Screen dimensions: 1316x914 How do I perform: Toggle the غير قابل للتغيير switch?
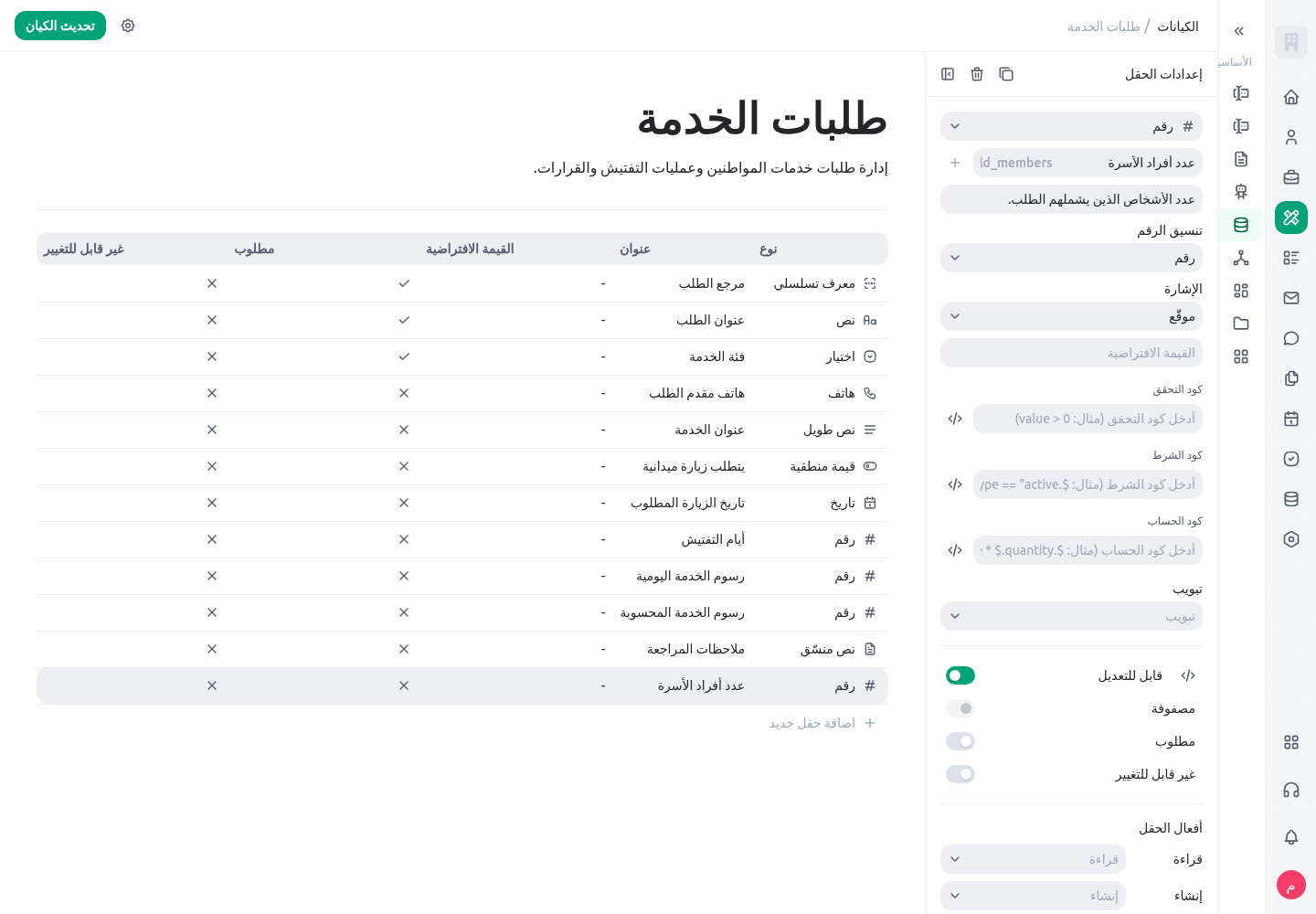(960, 774)
